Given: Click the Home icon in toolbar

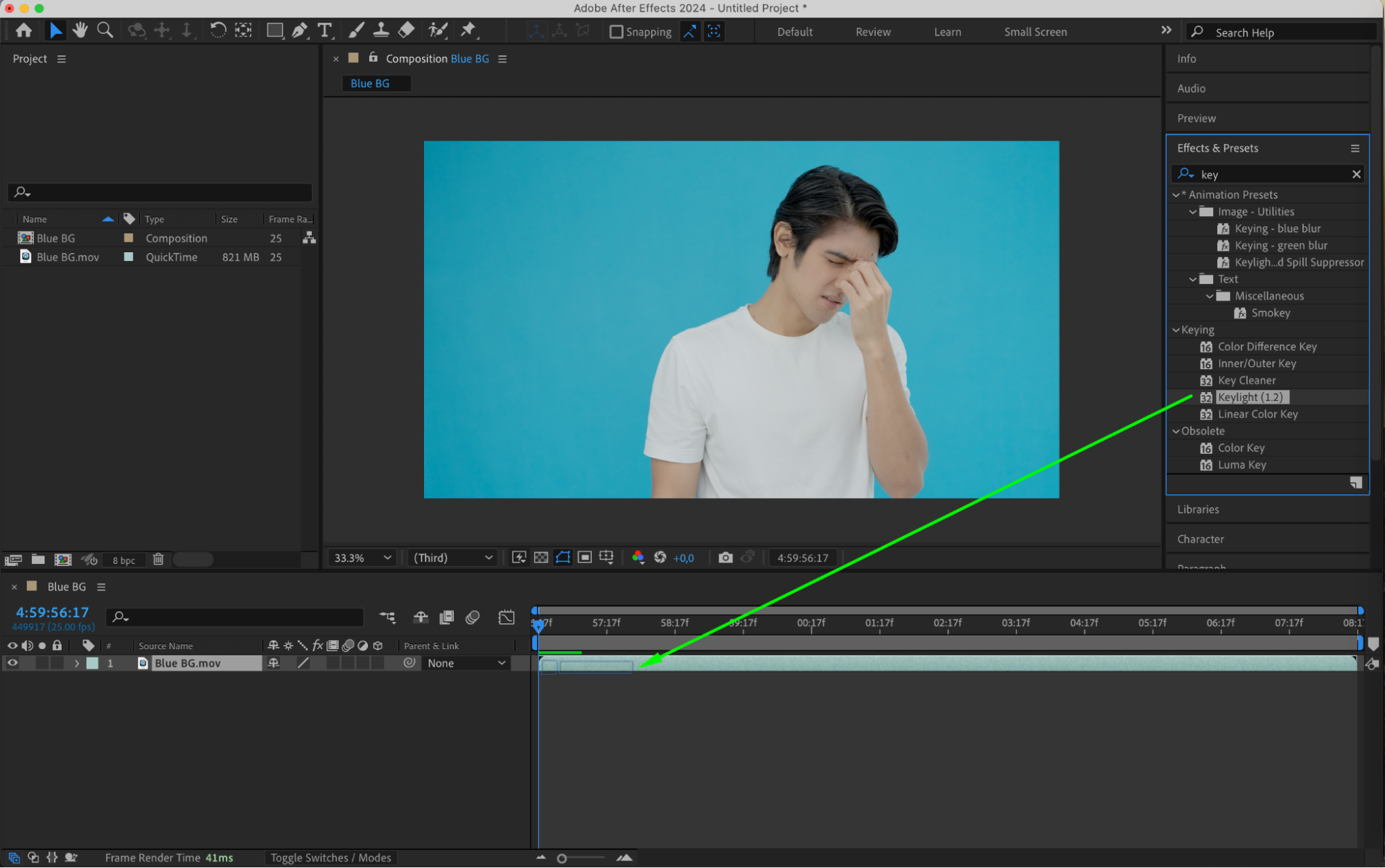Looking at the screenshot, I should point(24,30).
